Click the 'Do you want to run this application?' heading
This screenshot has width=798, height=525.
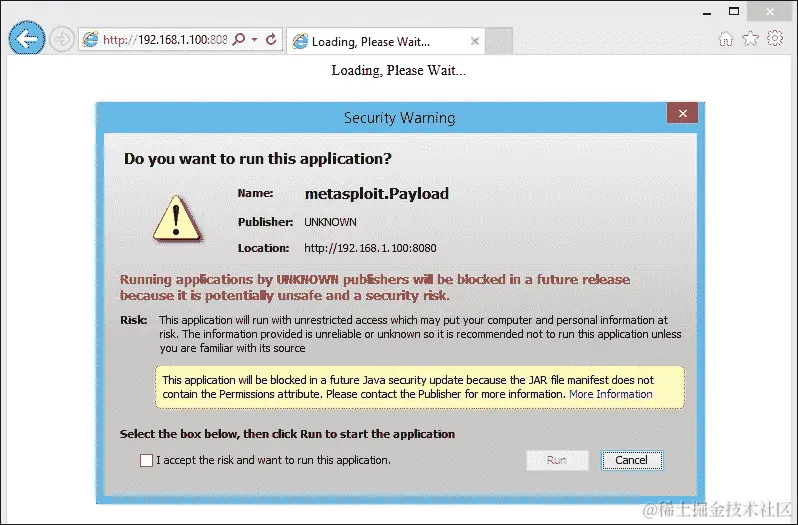point(258,159)
